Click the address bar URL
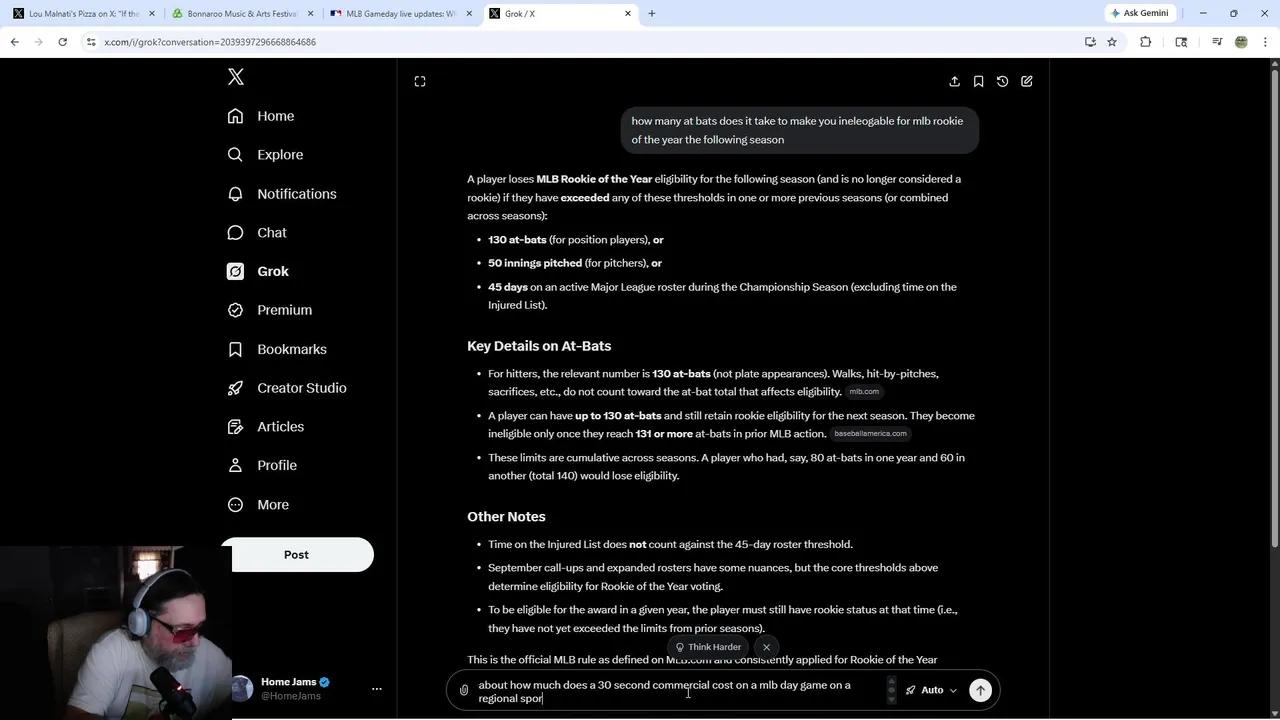The width and height of the screenshot is (1280, 720). coord(210,42)
